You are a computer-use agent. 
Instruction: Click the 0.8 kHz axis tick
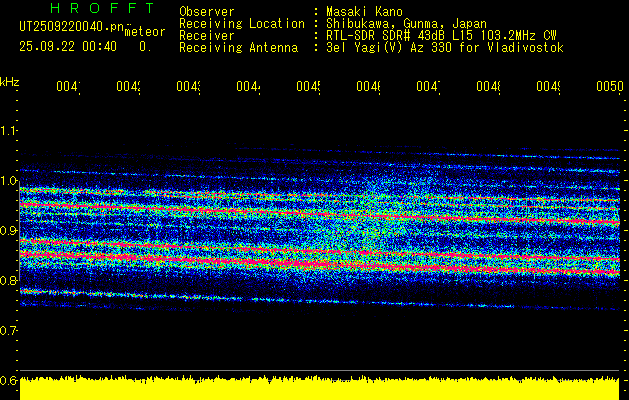coord(9,281)
